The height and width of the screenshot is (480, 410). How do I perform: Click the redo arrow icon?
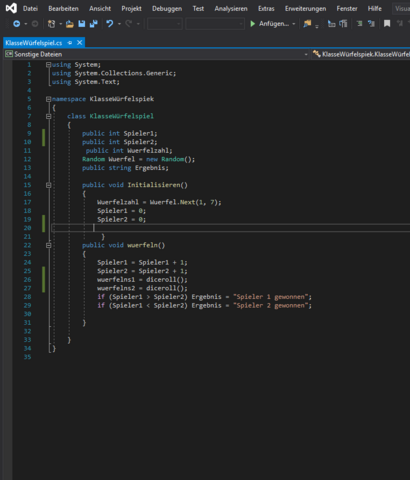128,24
